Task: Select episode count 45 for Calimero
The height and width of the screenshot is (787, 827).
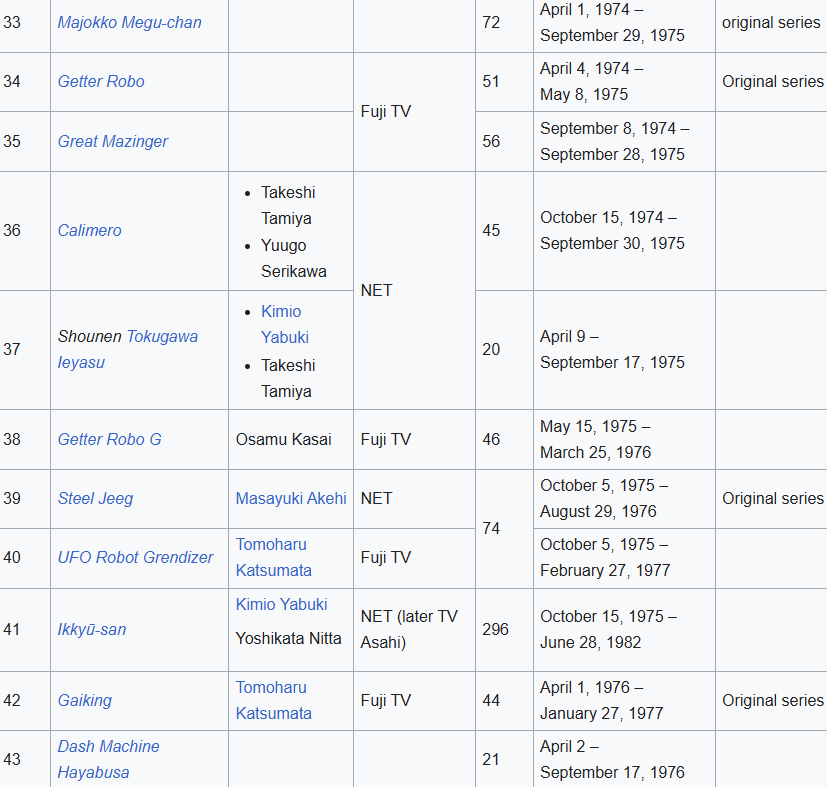Action: [x=491, y=231]
